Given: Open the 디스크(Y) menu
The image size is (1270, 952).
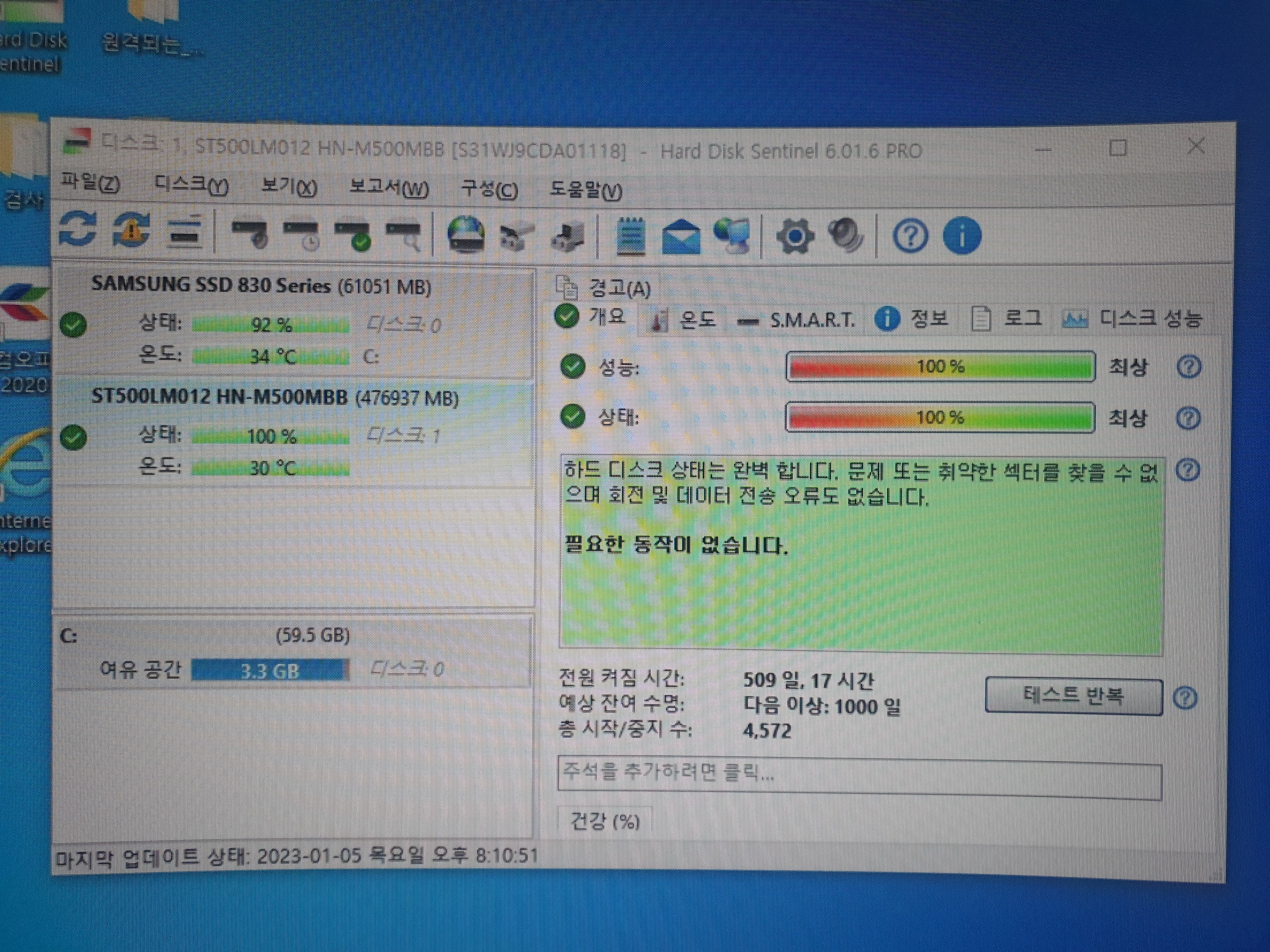Looking at the screenshot, I should point(191,185).
